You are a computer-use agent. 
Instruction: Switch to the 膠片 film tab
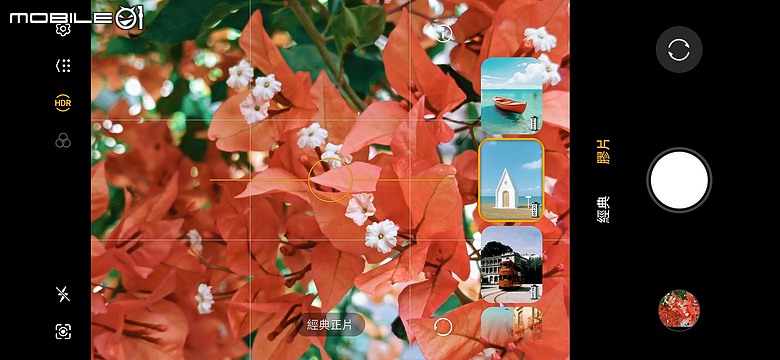pos(603,152)
